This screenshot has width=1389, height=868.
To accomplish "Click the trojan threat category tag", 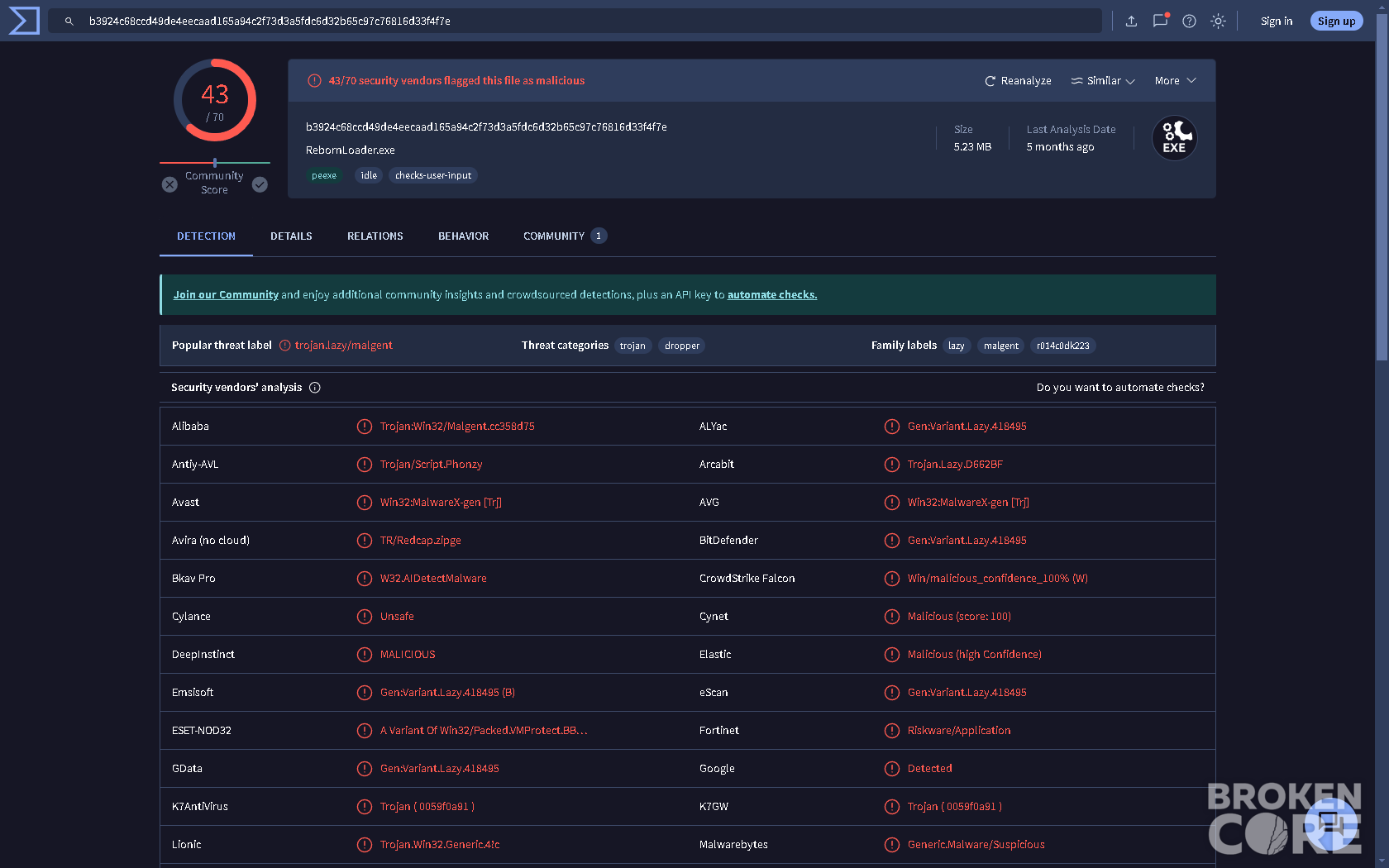I will pyautogui.click(x=632, y=346).
